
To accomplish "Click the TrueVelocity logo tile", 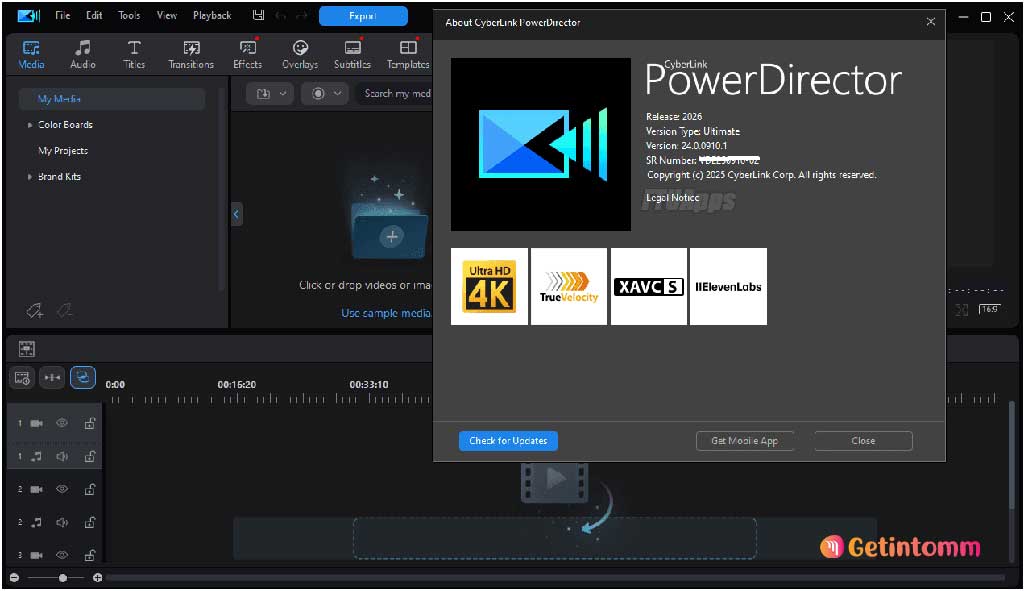I will (569, 286).
